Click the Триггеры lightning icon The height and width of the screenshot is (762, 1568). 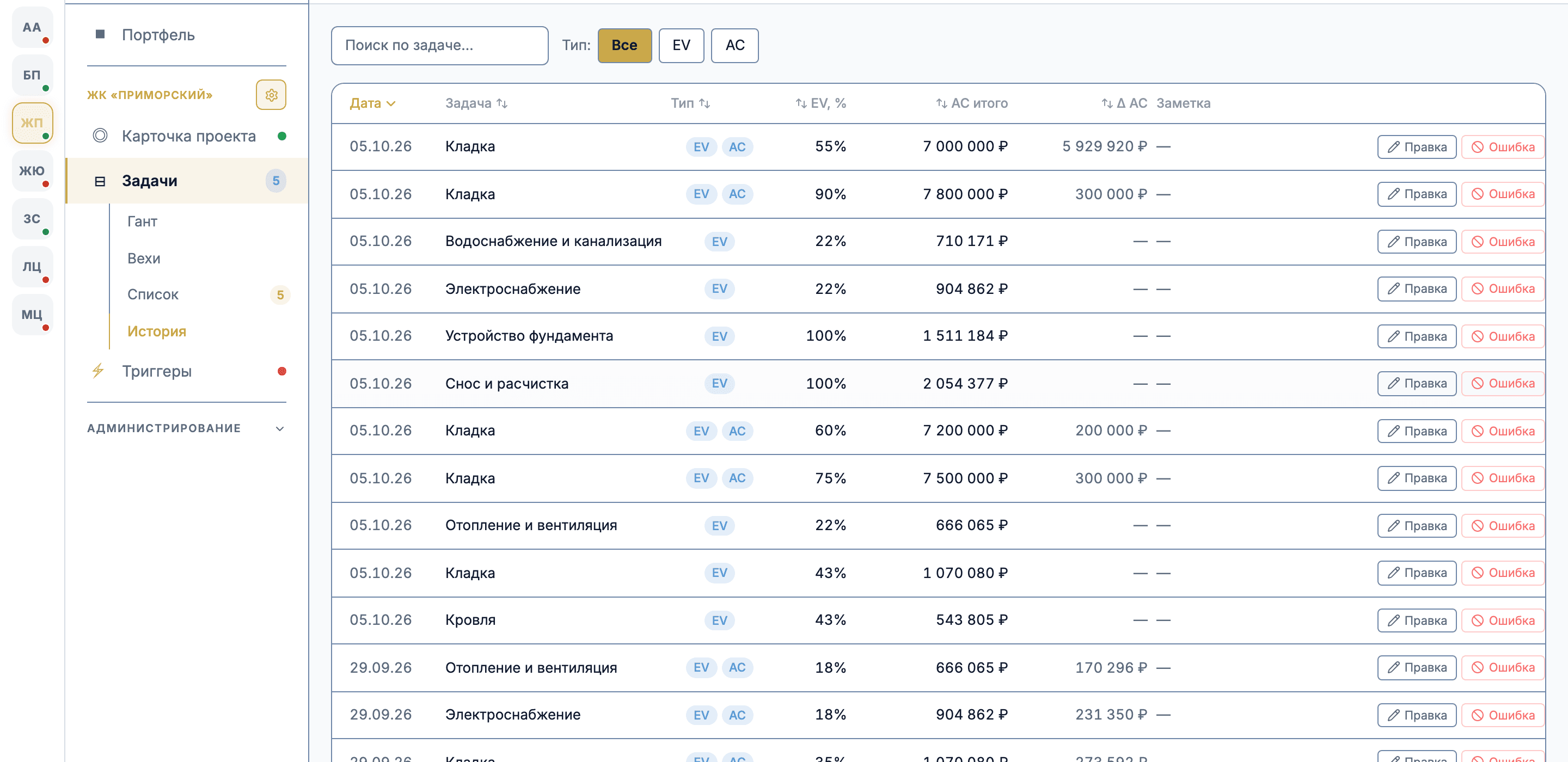98,371
